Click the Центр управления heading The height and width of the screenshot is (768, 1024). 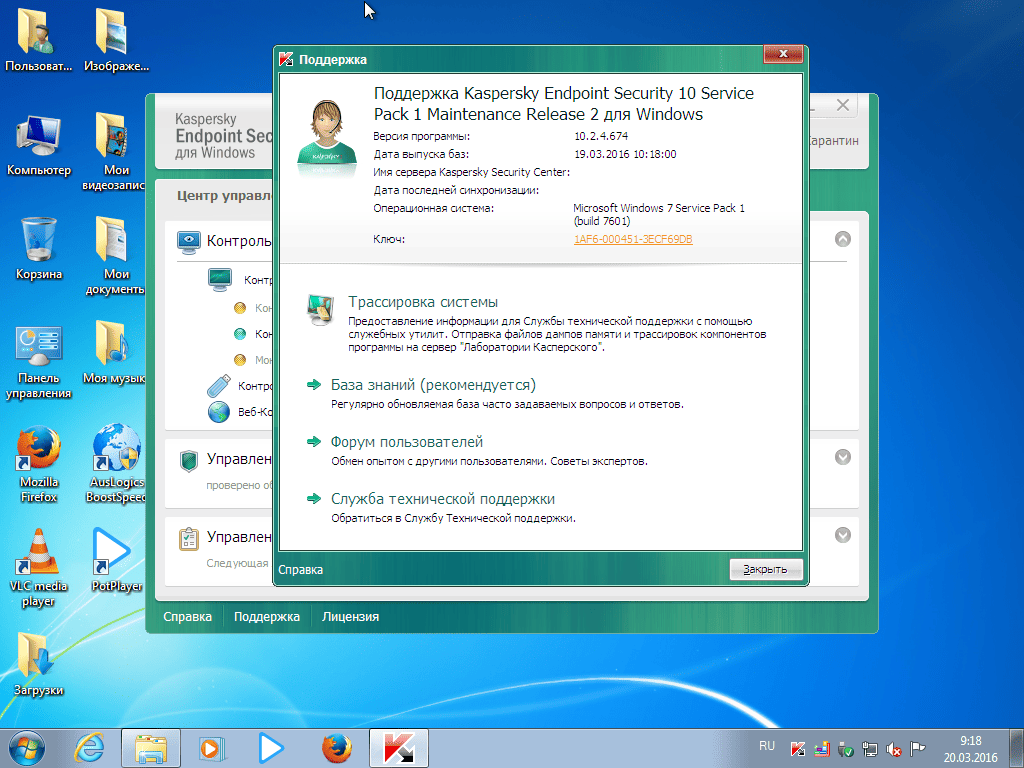224,195
